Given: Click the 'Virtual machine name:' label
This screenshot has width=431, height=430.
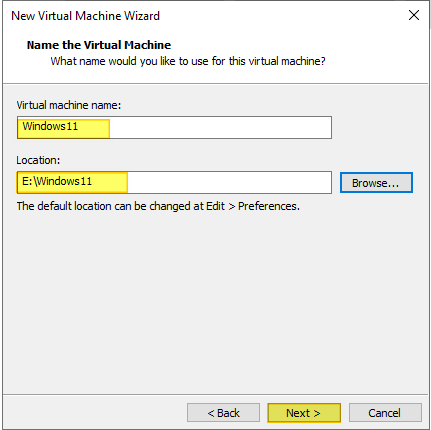Looking at the screenshot, I should tap(69, 105).
